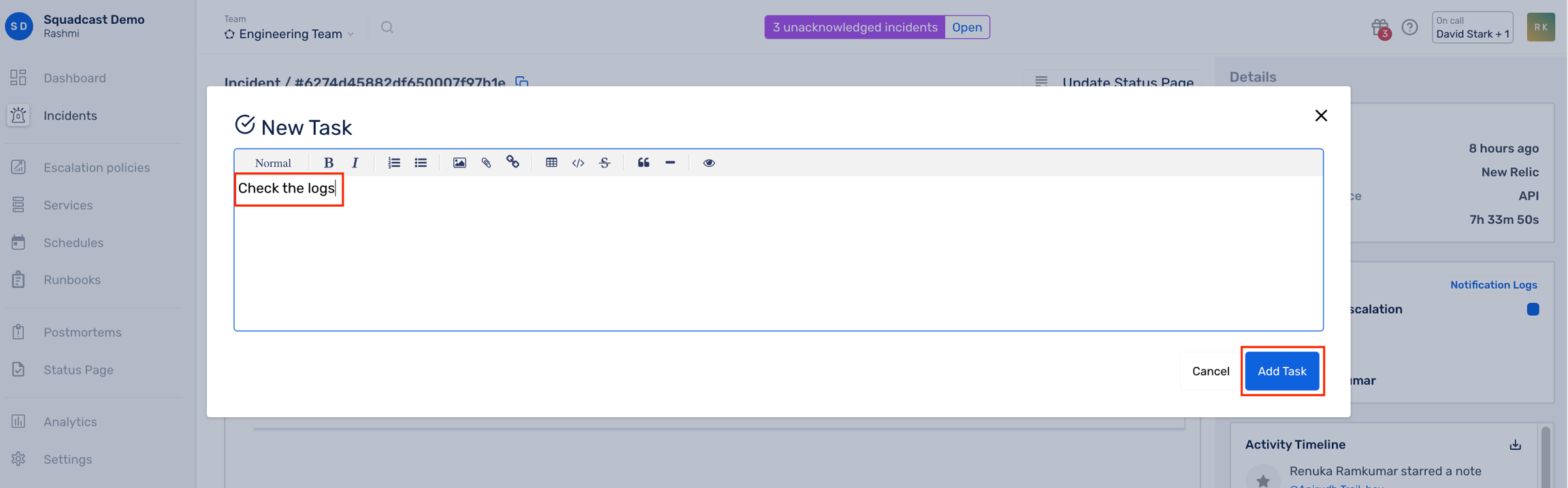Toggle italic formatting in editor toolbar

pos(355,163)
